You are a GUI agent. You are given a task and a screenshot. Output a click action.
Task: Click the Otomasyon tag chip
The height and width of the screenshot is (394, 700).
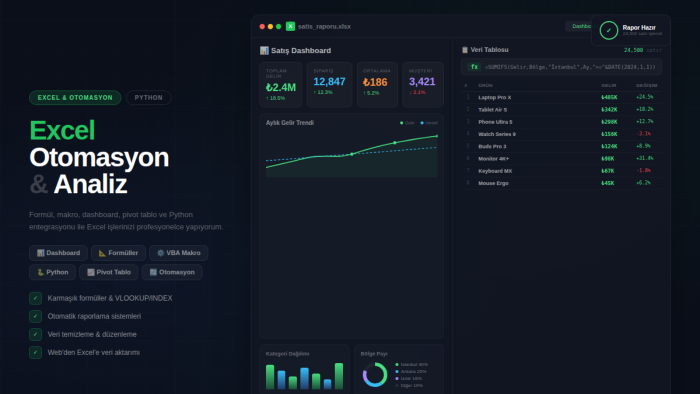[x=172, y=272]
